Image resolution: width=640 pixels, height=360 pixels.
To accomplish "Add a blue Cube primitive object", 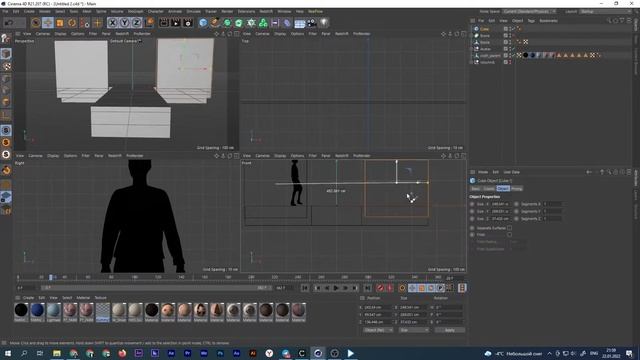I will point(203,23).
